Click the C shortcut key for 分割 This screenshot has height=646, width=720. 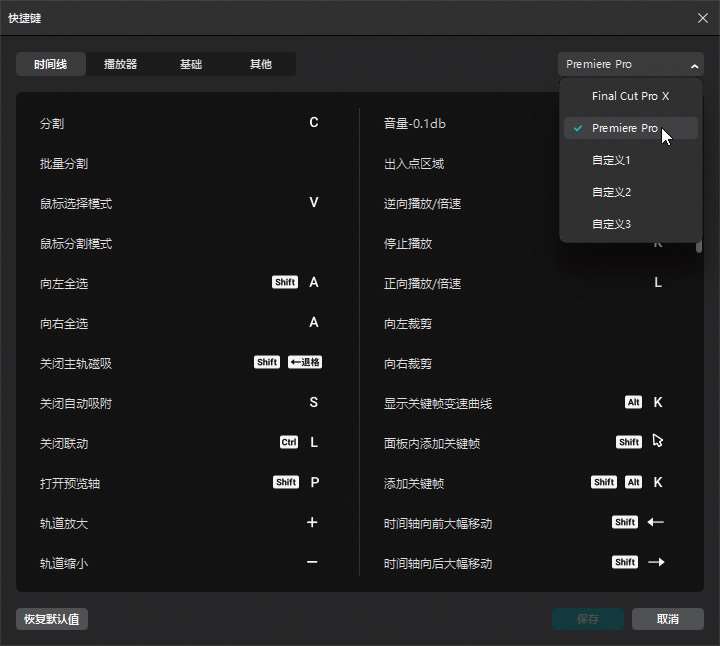[313, 123]
